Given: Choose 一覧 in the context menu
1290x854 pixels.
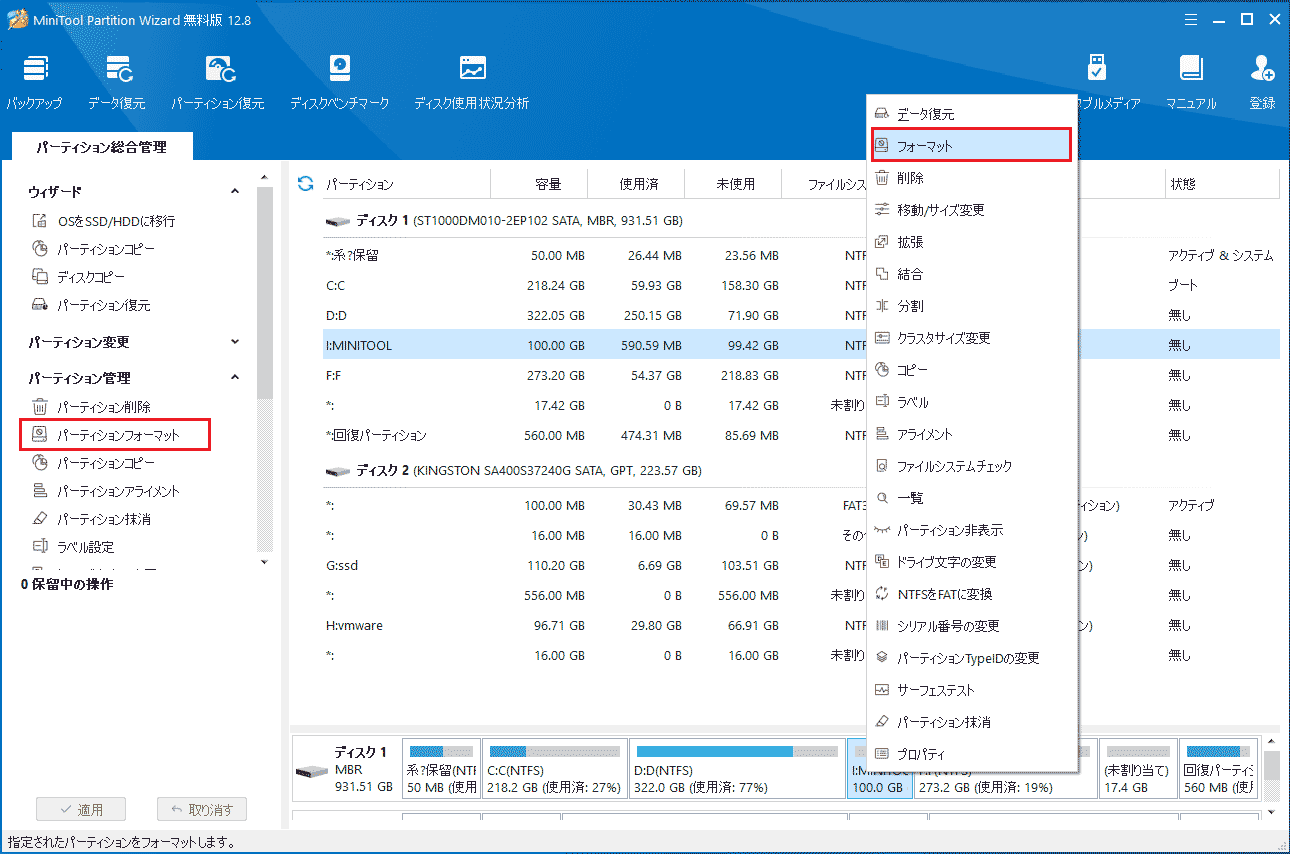Looking at the screenshot, I should [972, 498].
